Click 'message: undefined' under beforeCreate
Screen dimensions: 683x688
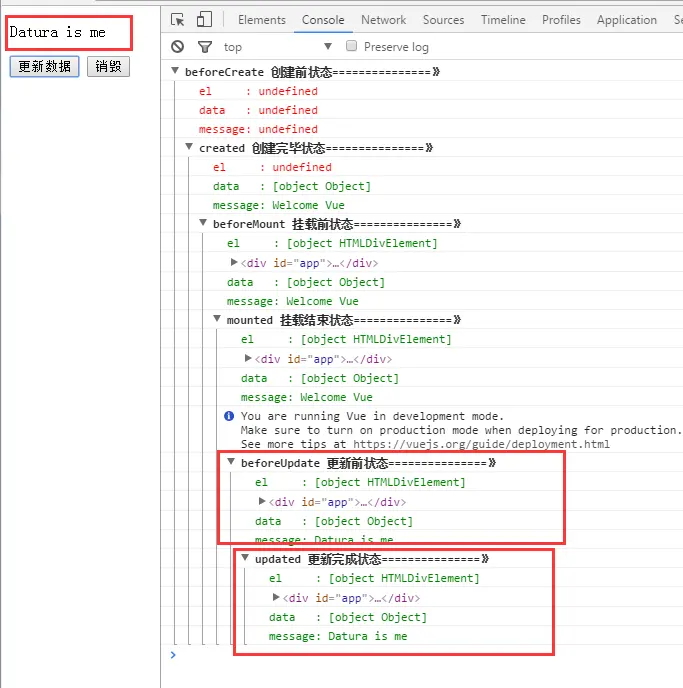[x=258, y=129]
